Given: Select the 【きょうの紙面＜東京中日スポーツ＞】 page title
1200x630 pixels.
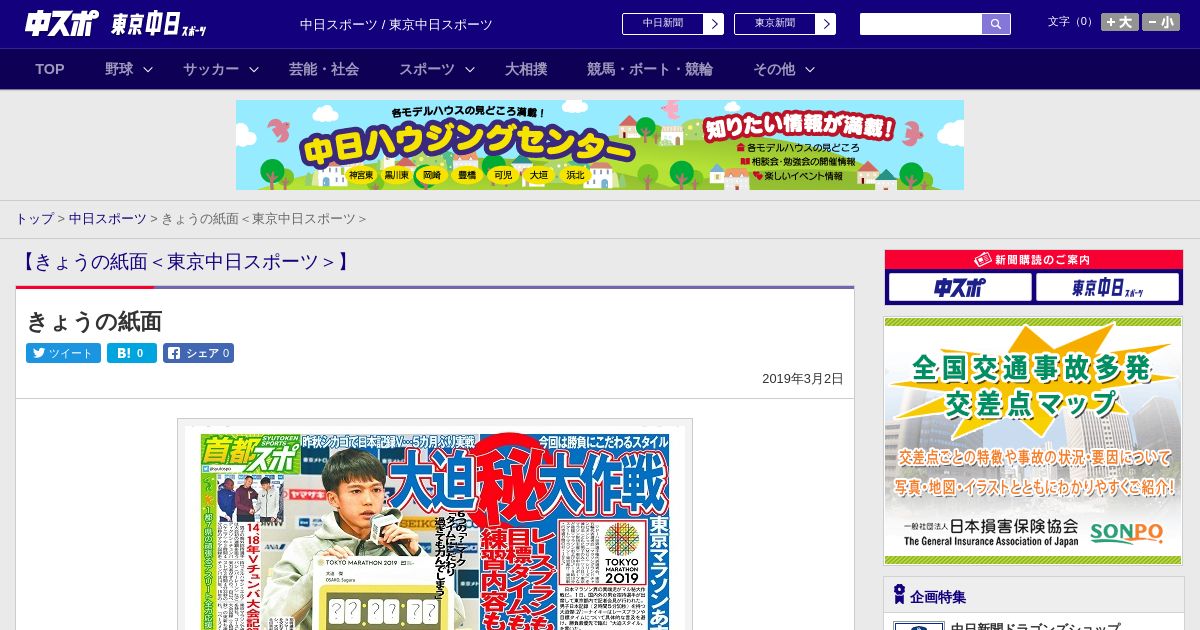Looking at the screenshot, I should click(185, 262).
